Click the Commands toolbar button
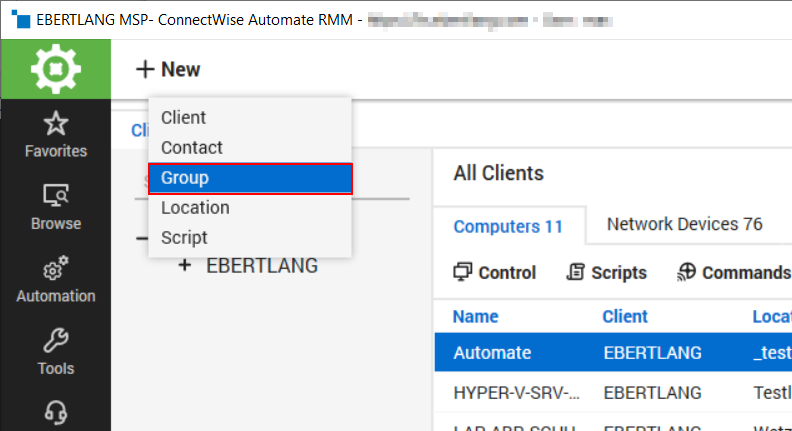Image resolution: width=792 pixels, height=431 pixels. 734,272
